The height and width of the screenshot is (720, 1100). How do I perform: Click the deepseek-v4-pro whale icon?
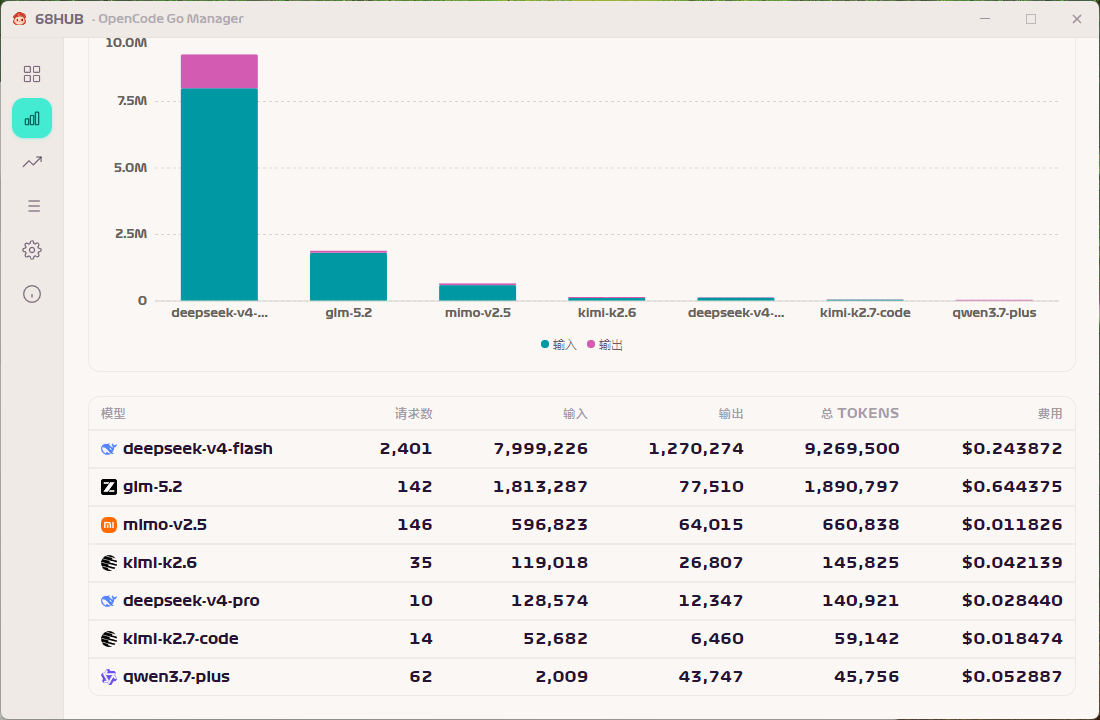(x=109, y=601)
